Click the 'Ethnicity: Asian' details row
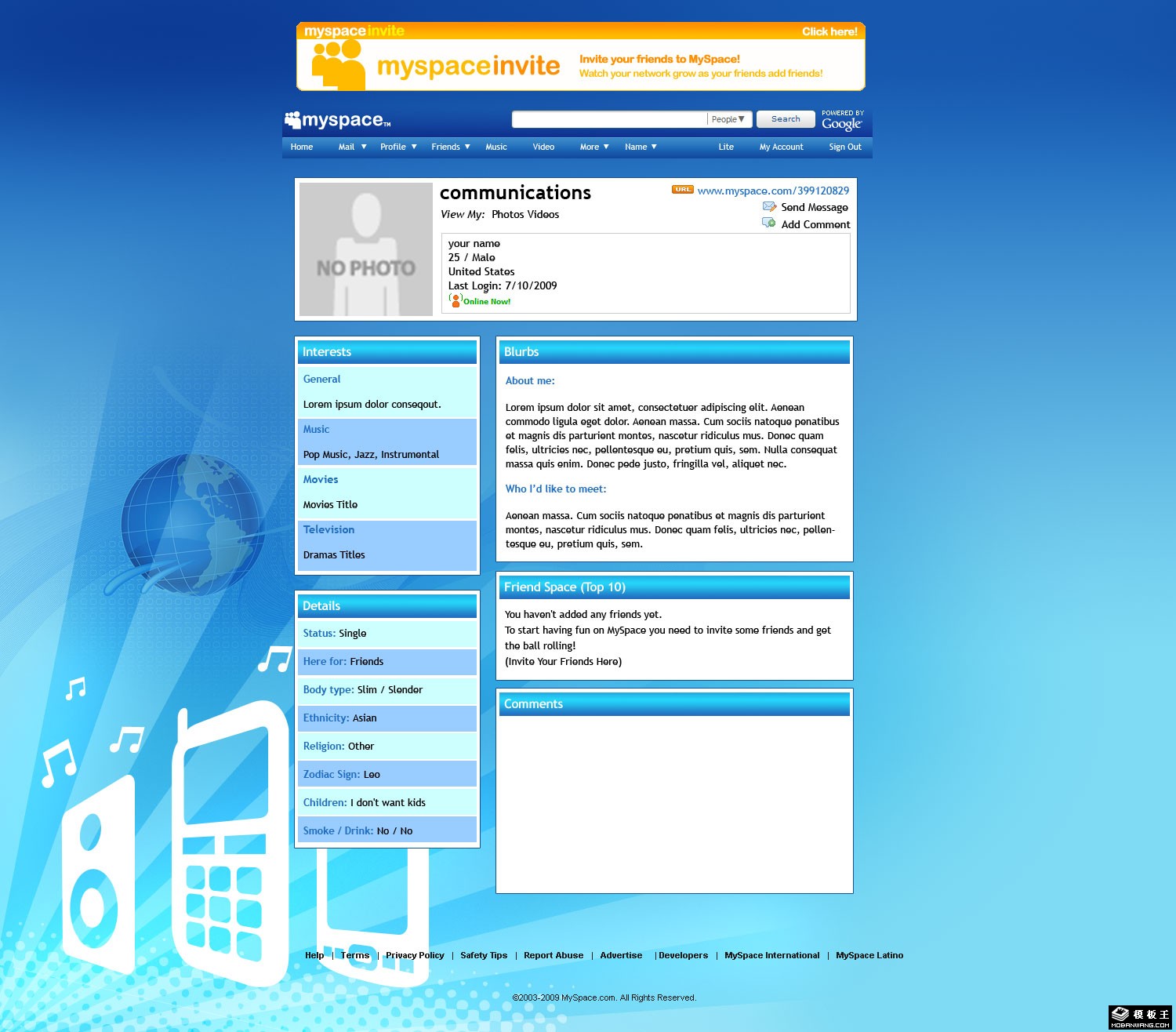 point(387,718)
